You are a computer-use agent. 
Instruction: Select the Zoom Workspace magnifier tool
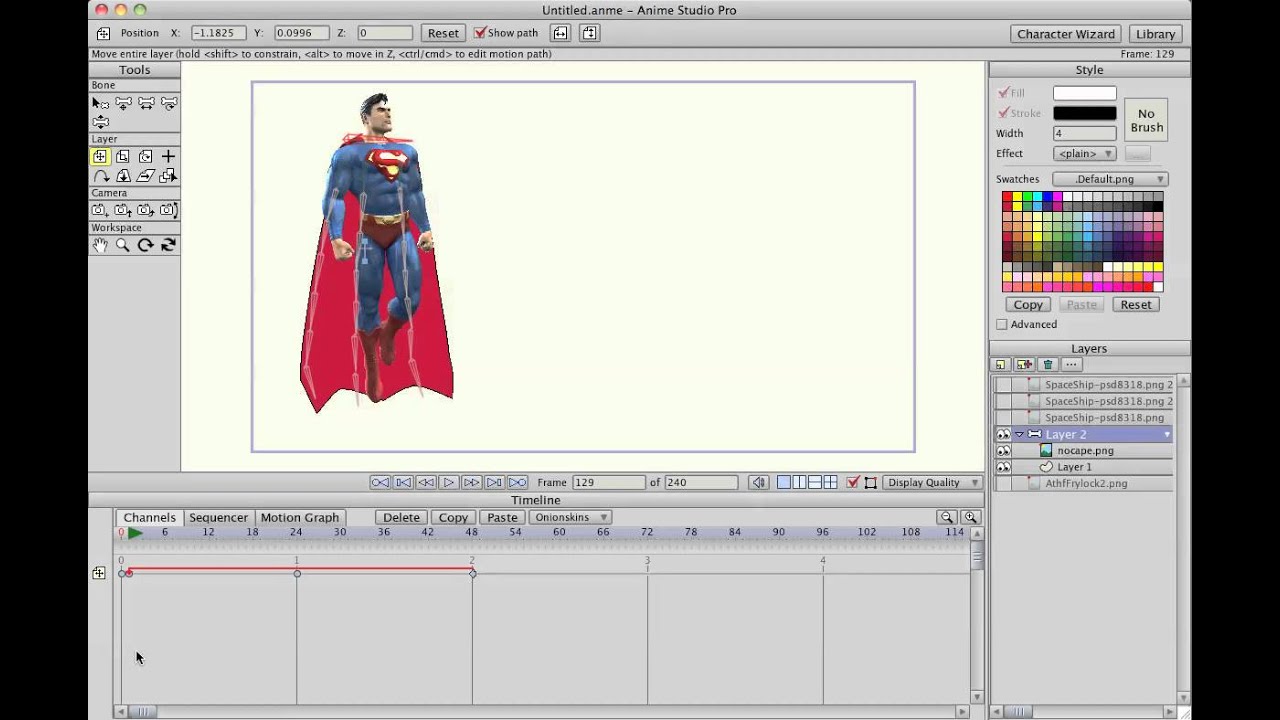123,245
